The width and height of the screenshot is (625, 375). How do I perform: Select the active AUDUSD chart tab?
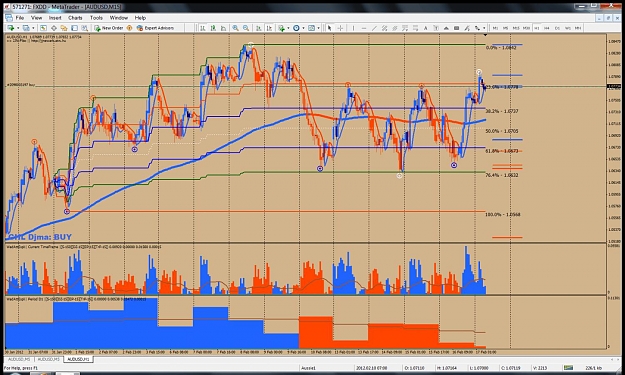coord(79,359)
